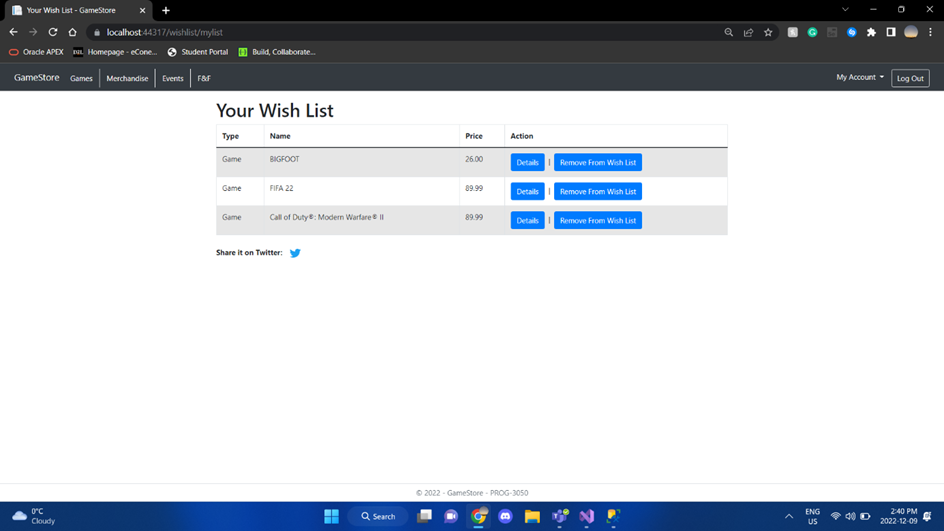Share wish list via Twitter bird icon
Screen dimensions: 944x531
[295, 253]
